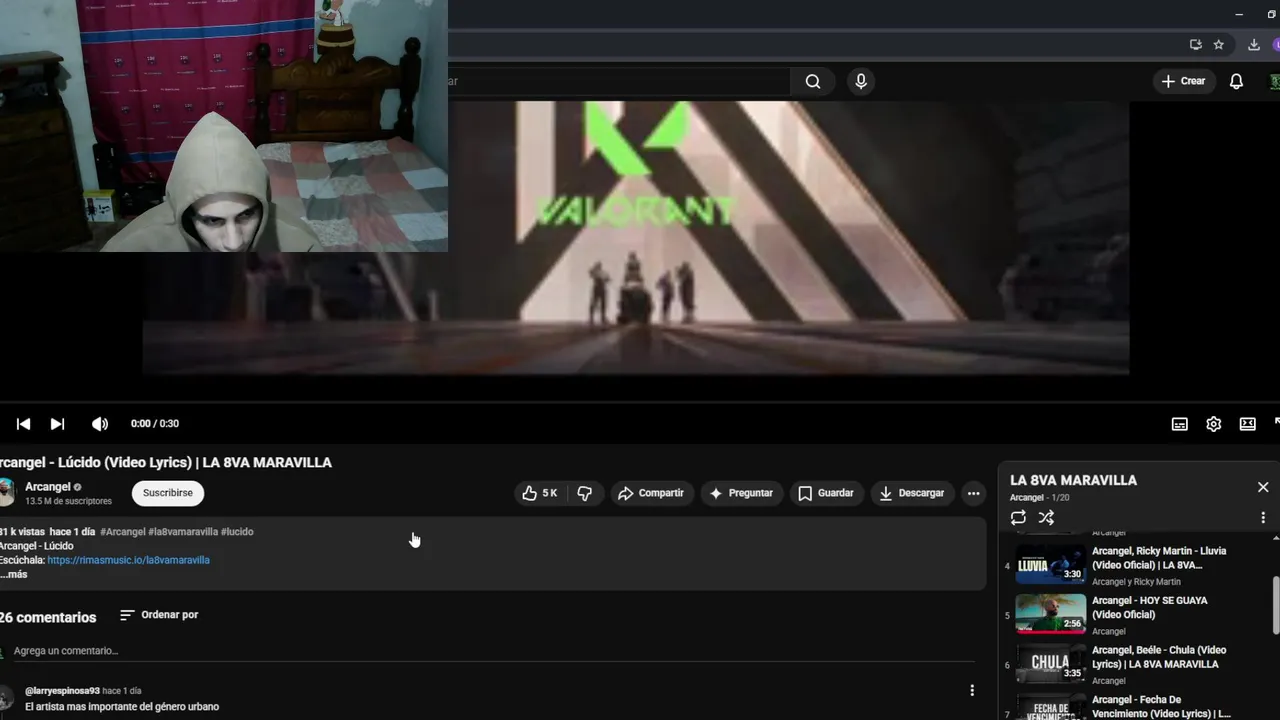
Task: Click the YouTube search input field
Action: [618, 81]
